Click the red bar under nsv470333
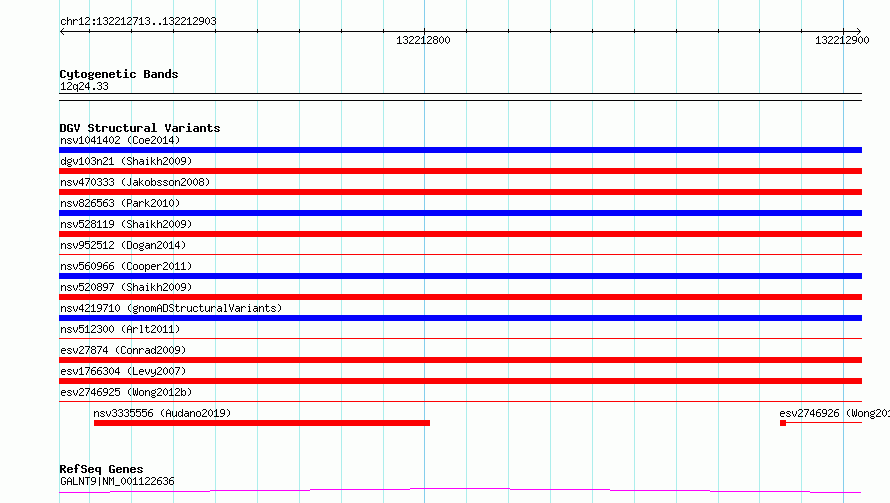This screenshot has height=503, width=890. (460, 192)
